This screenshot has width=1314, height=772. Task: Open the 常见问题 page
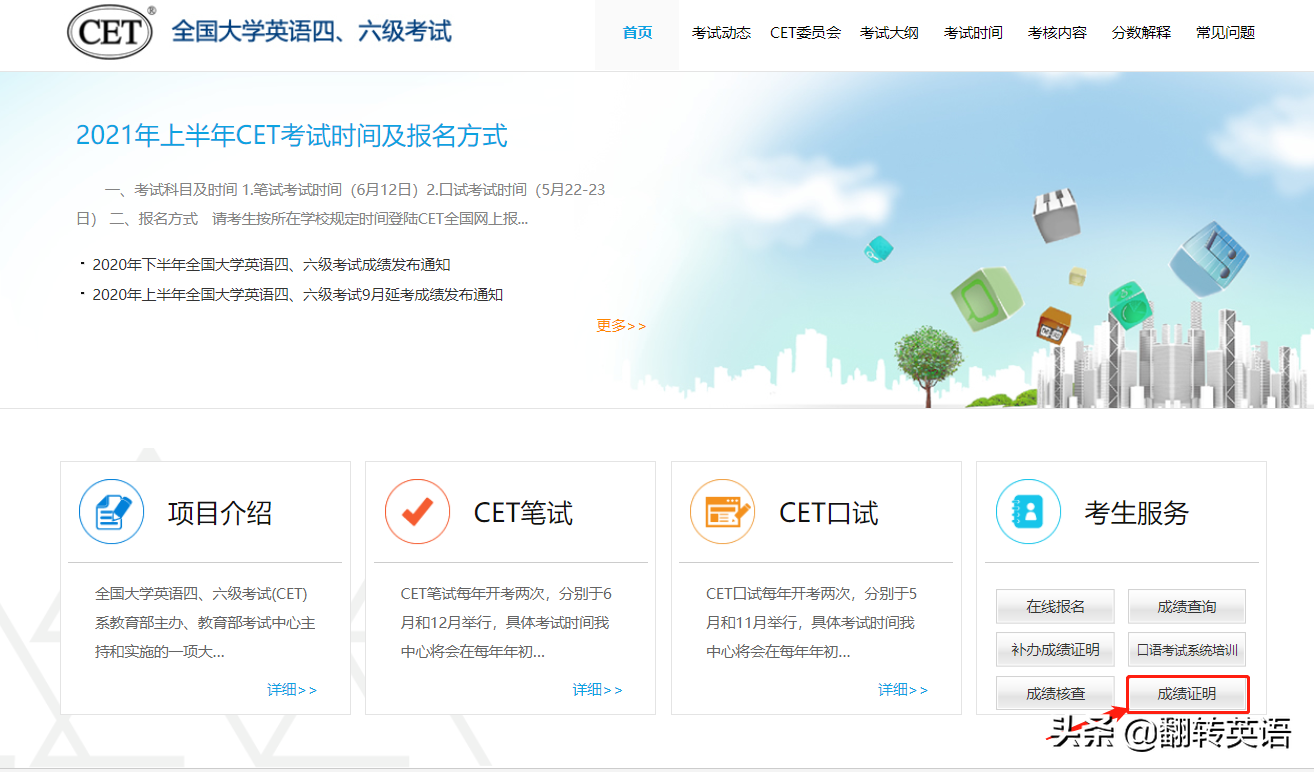point(1225,31)
